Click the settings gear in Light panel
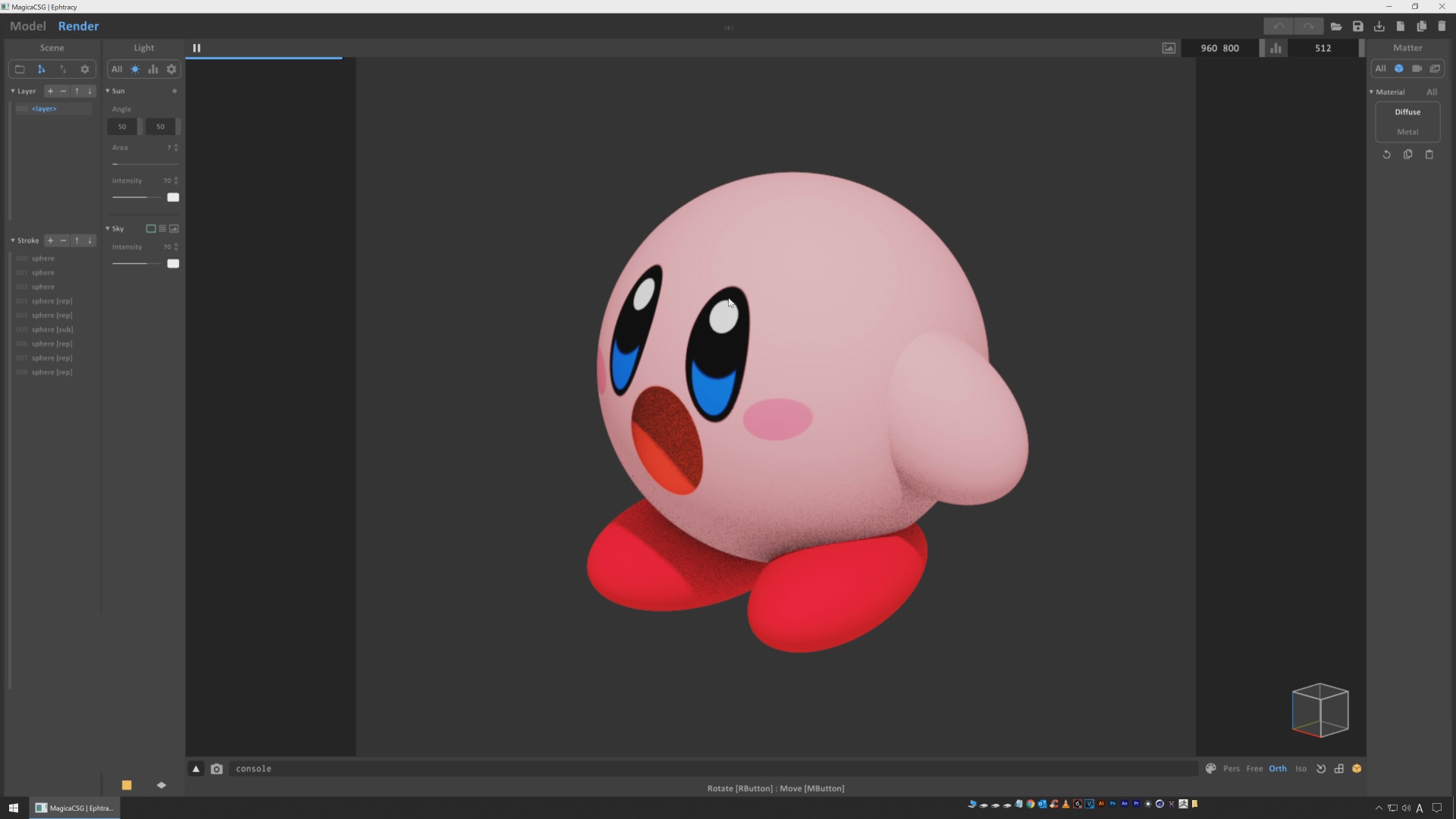1456x819 pixels. tap(171, 69)
